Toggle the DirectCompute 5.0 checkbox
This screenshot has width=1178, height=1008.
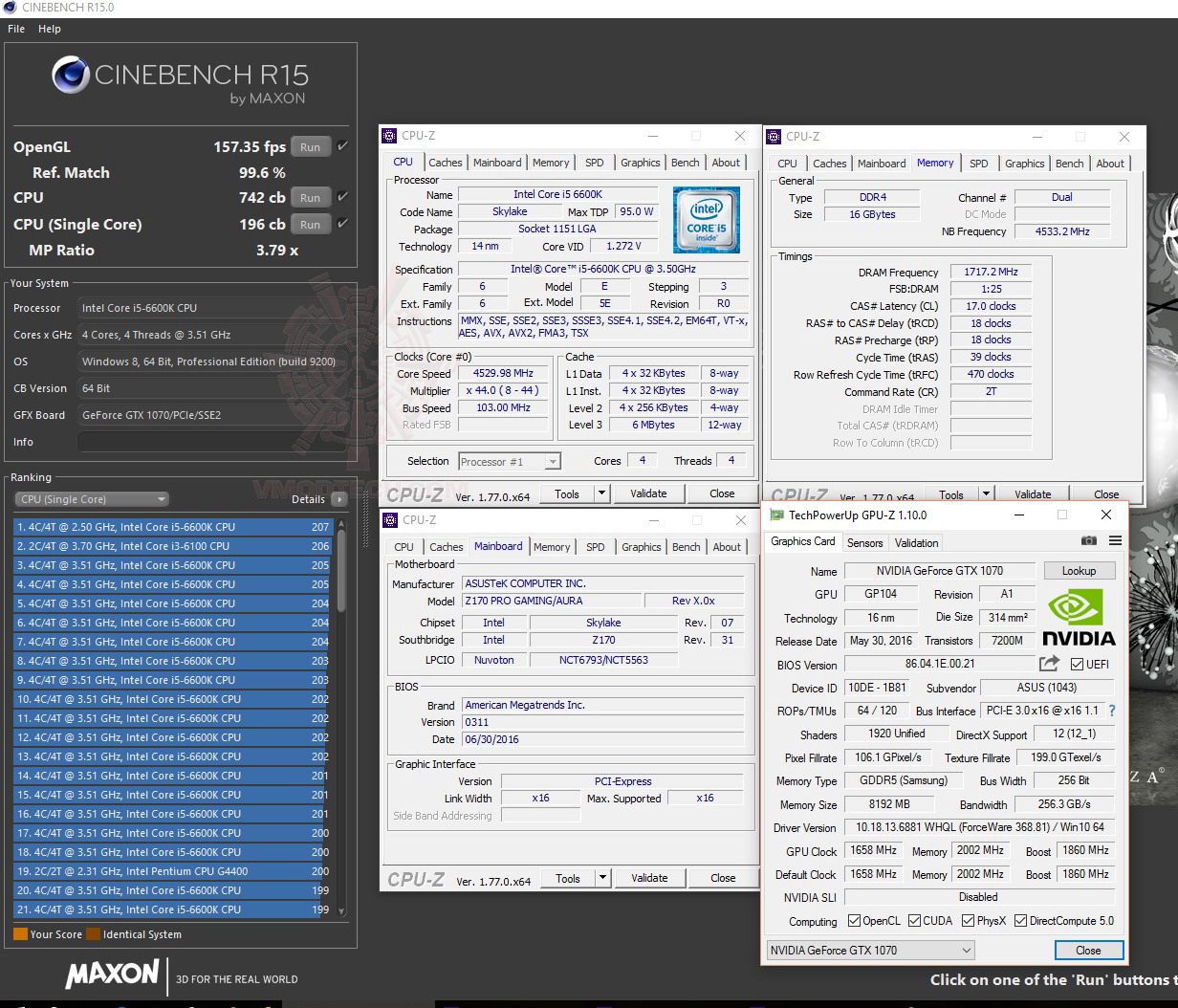click(x=1021, y=921)
